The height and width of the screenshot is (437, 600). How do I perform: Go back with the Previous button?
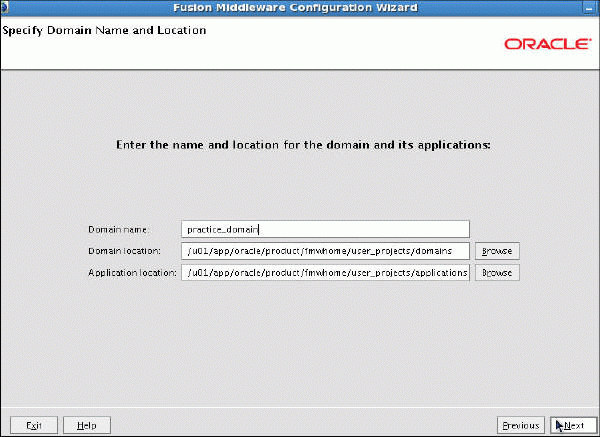click(x=520, y=425)
